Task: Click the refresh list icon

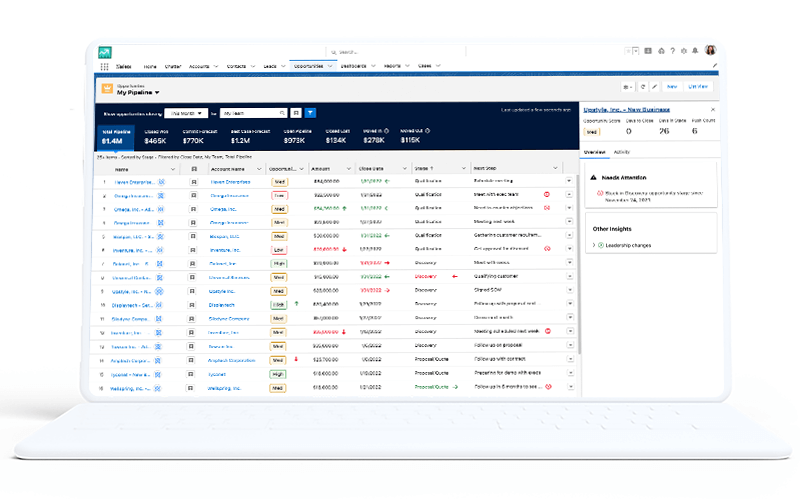Action: [643, 87]
